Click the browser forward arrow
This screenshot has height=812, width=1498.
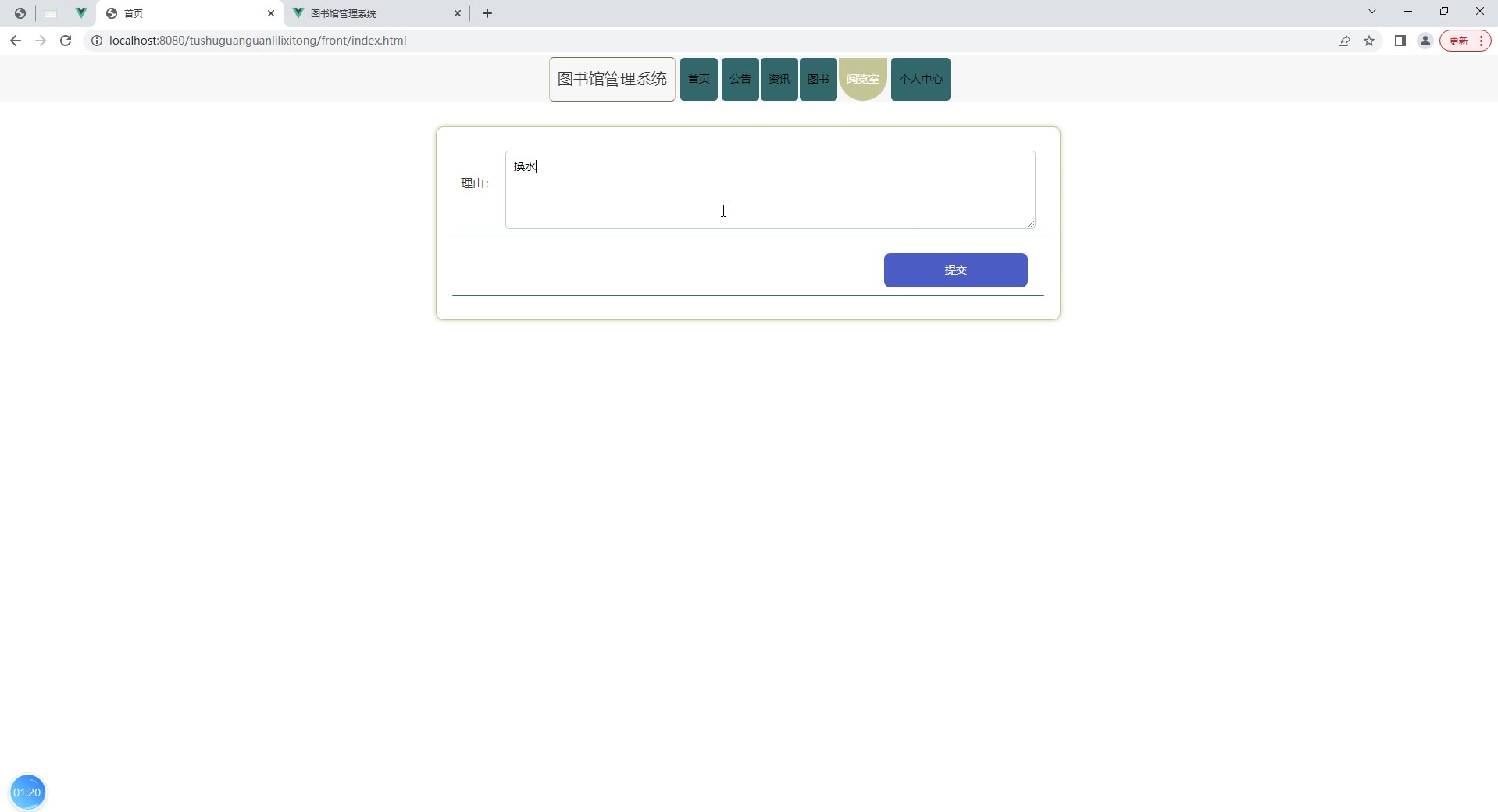point(41,41)
